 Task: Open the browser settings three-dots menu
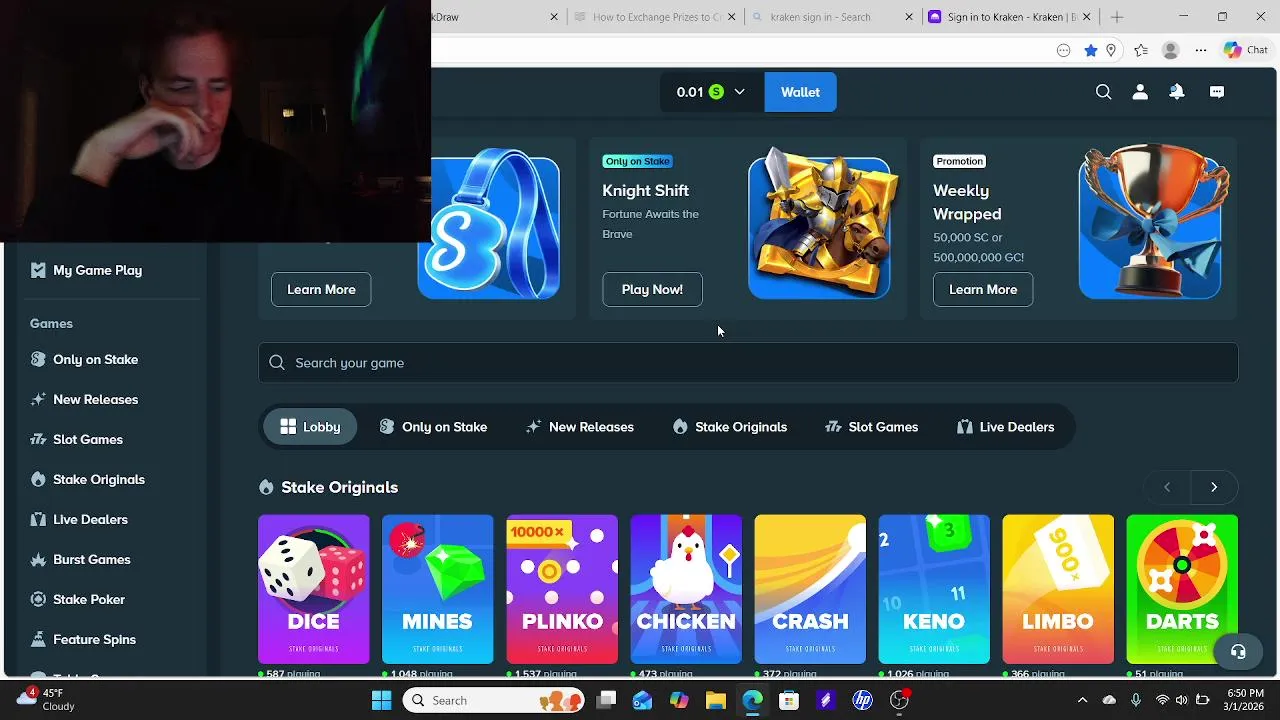pos(1201,50)
